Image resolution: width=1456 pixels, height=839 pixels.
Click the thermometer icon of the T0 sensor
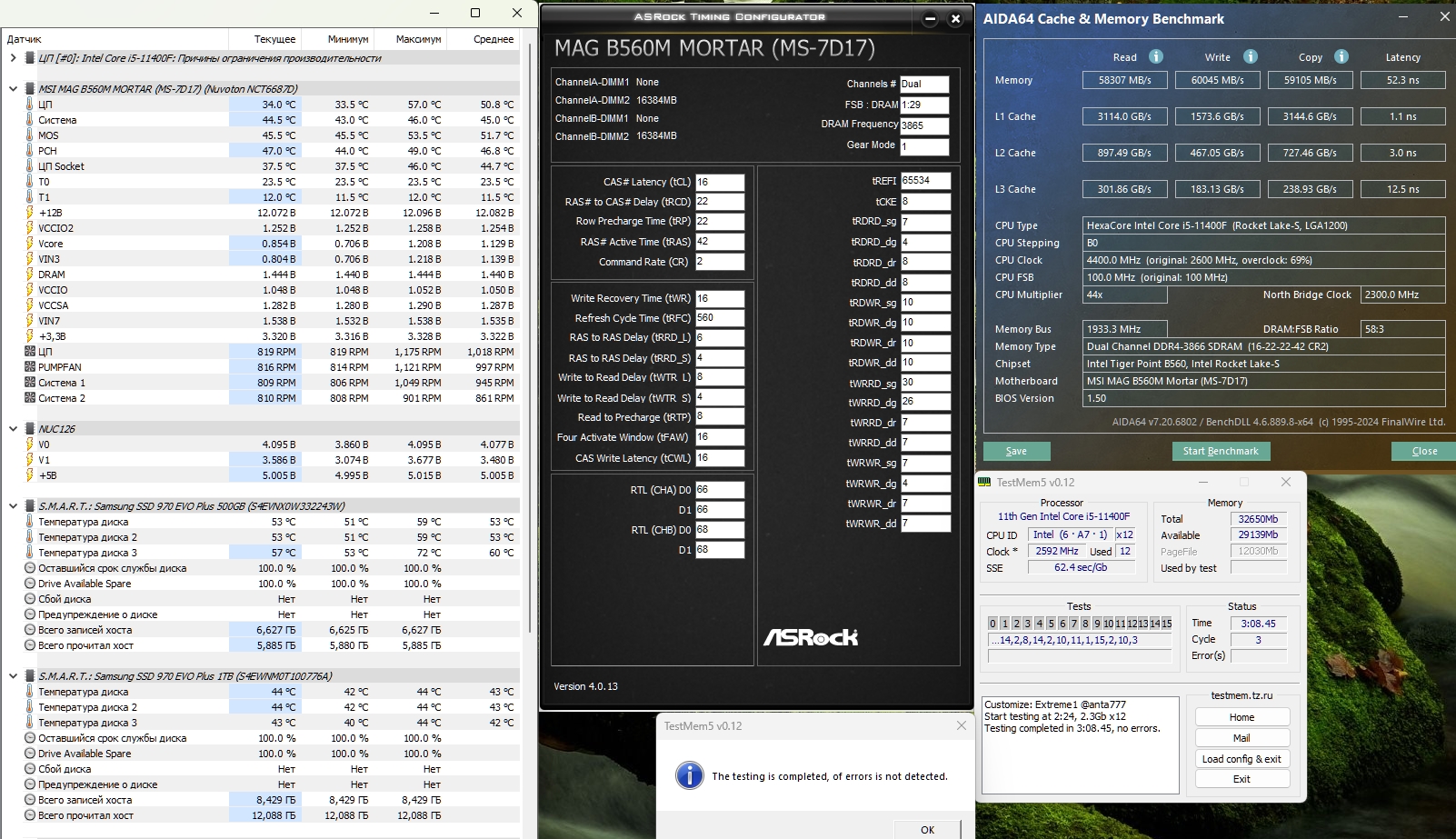pyautogui.click(x=30, y=182)
